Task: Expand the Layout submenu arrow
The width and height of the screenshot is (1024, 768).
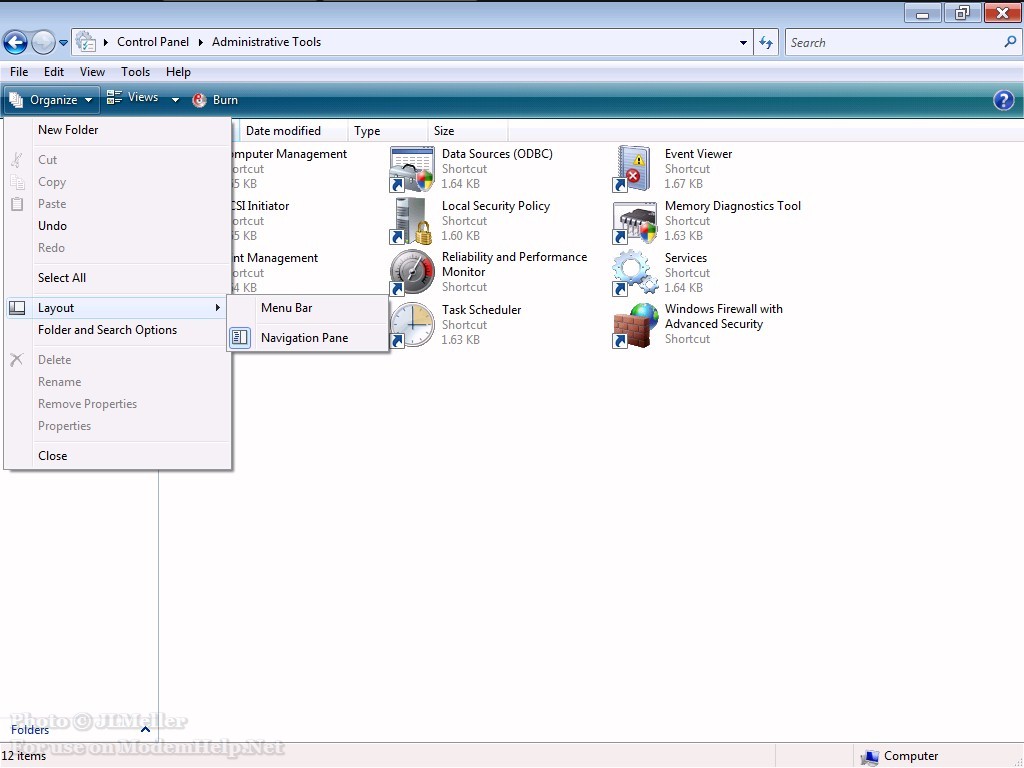Action: pyautogui.click(x=217, y=308)
